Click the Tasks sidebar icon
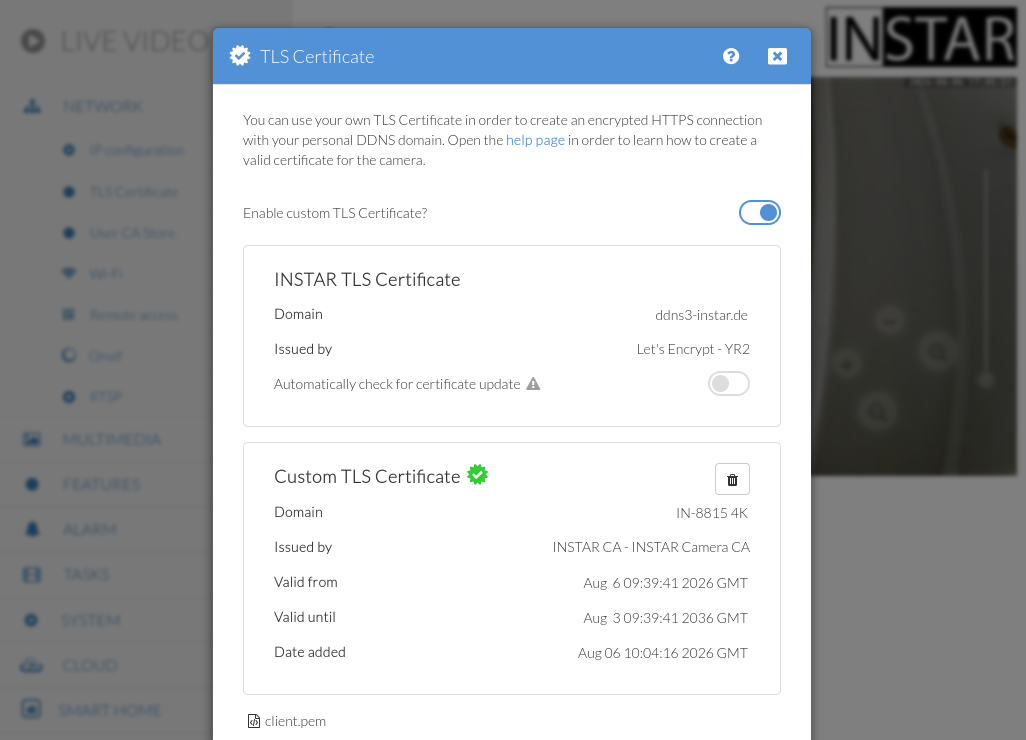Image resolution: width=1026 pixels, height=740 pixels. [31, 574]
